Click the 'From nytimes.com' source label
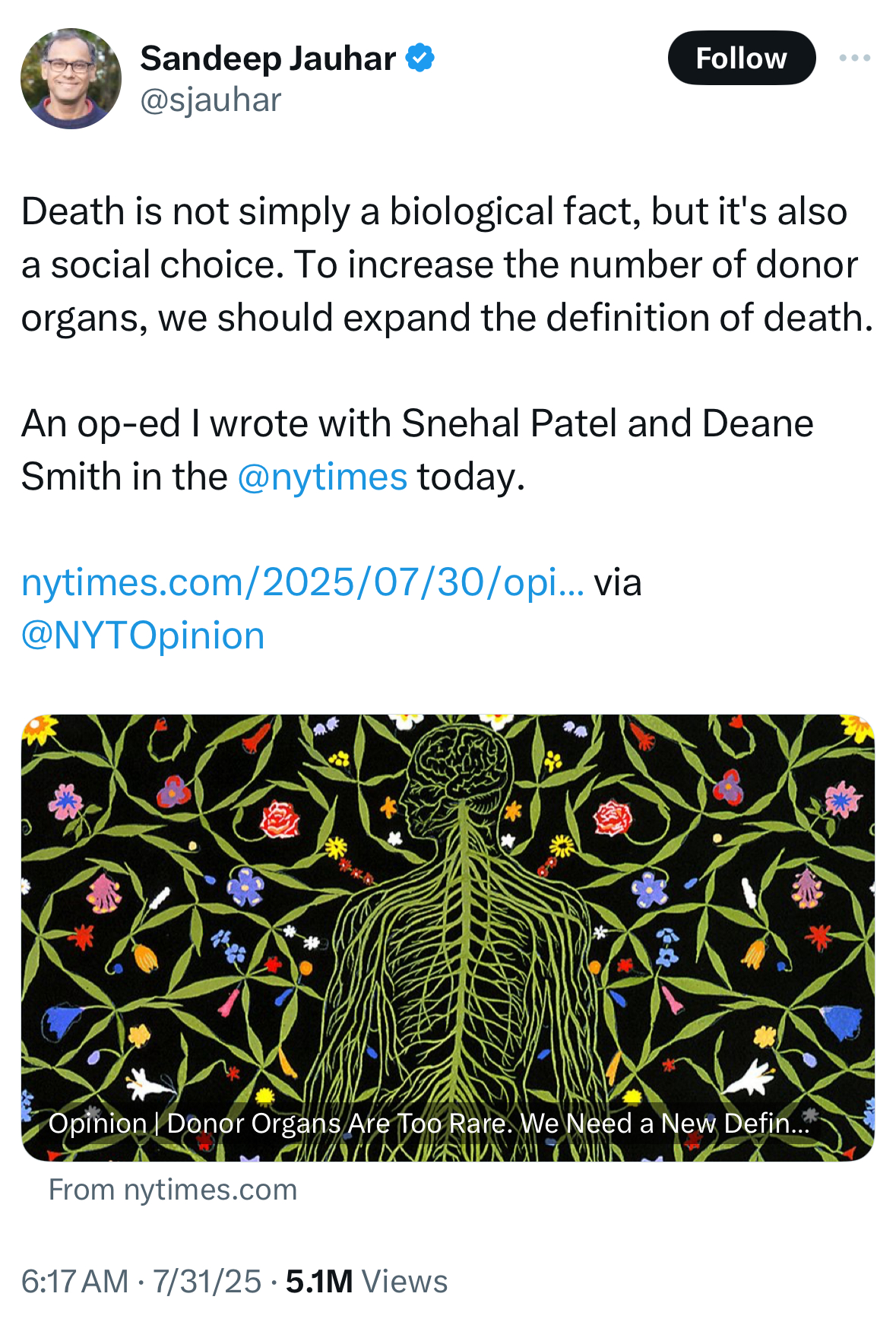Screen dimensions: 896x1322 click(x=173, y=1190)
